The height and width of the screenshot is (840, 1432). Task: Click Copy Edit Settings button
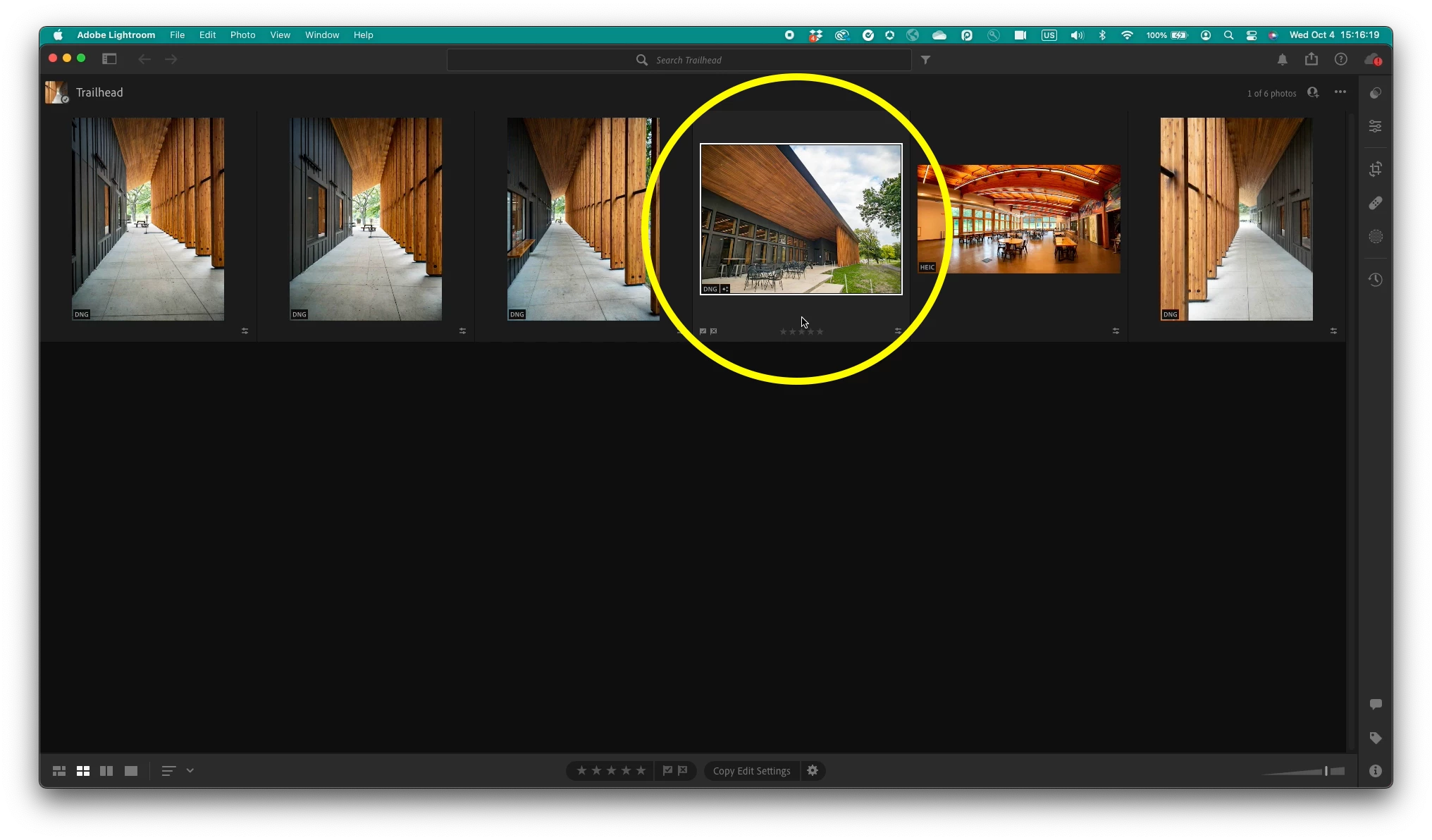751,771
